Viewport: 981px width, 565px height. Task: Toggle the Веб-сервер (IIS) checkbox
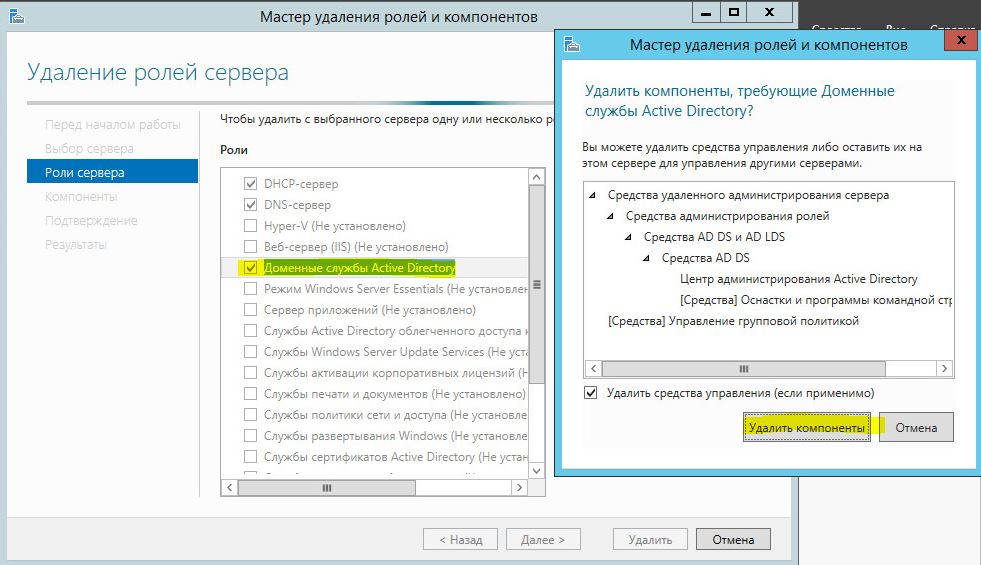250,247
